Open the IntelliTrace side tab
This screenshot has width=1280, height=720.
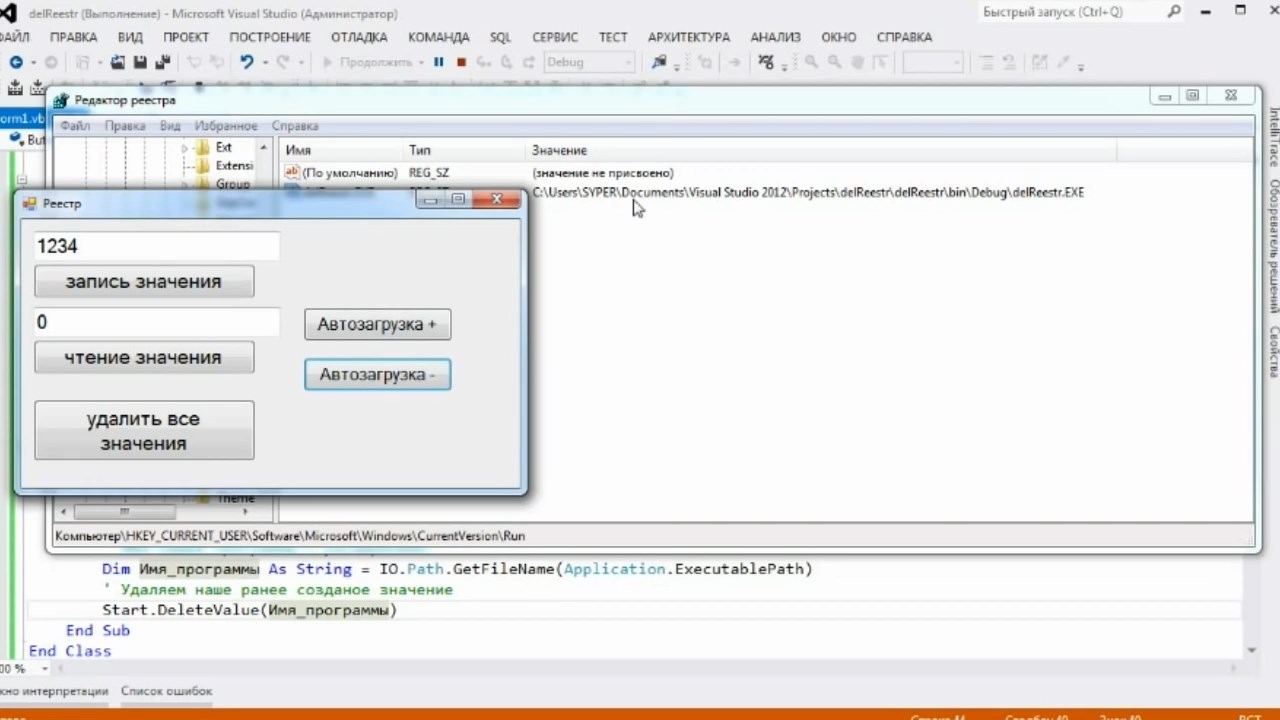point(1273,137)
